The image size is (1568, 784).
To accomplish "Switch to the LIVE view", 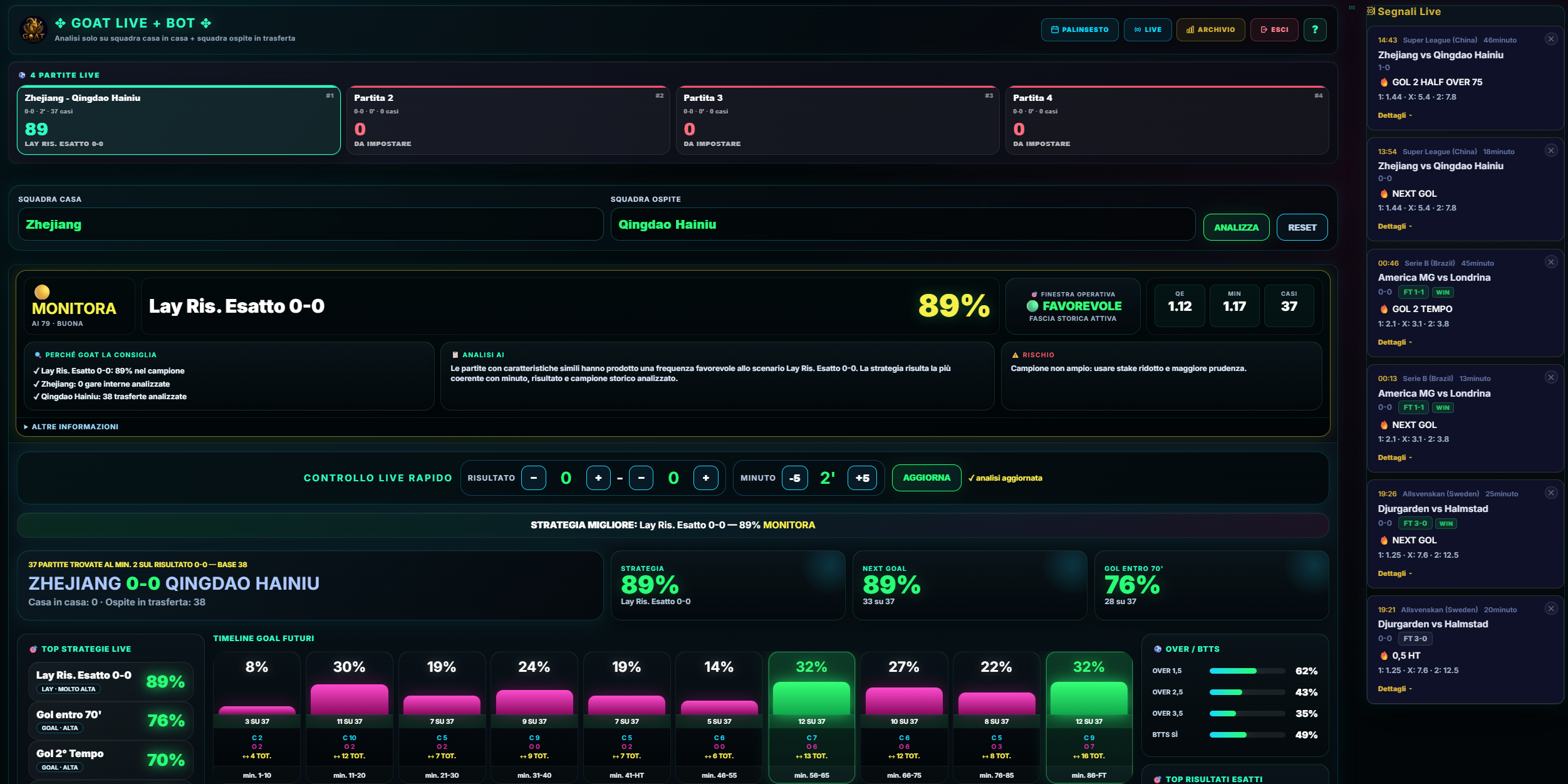I will [x=1148, y=29].
